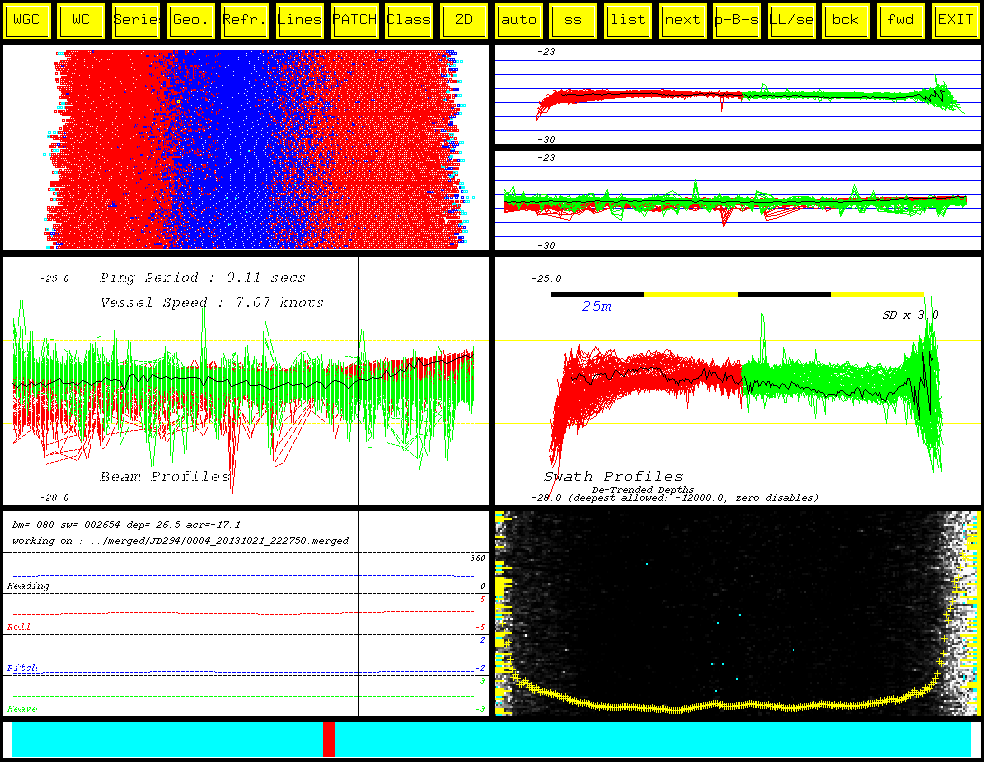Open the WC water column view
Image resolution: width=984 pixels, height=762 pixels.
click(82, 20)
